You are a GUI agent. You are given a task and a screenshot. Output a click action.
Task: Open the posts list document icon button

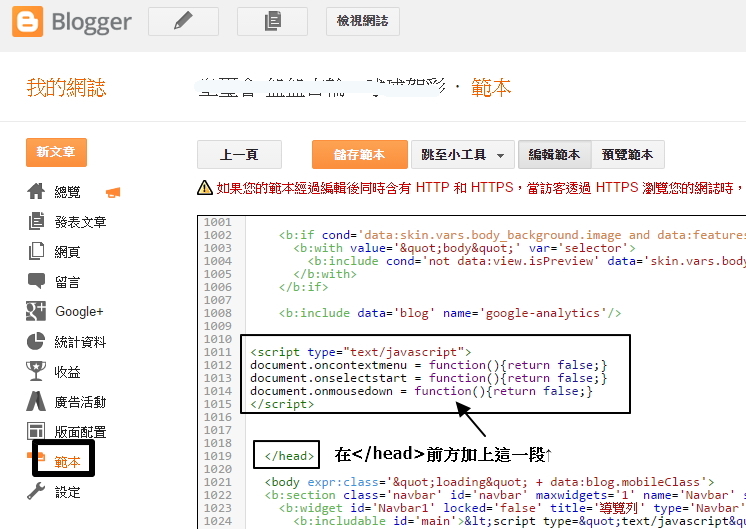point(272,21)
